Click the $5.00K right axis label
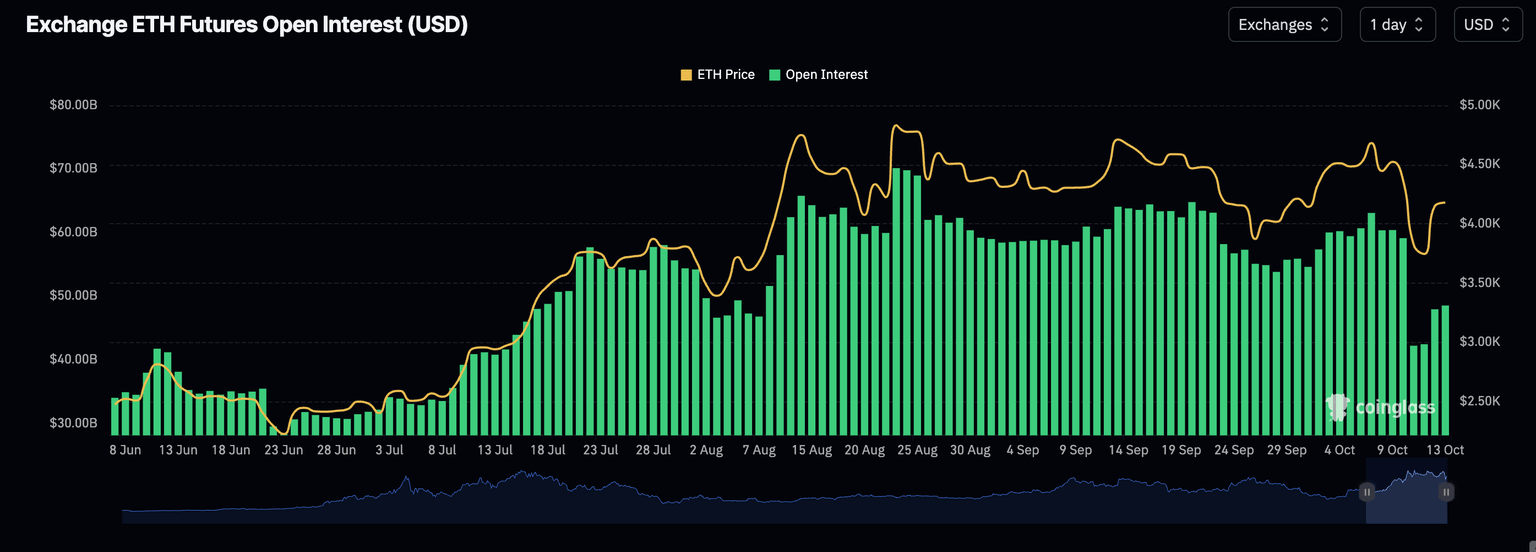This screenshot has height=552, width=1536. 1480,105
